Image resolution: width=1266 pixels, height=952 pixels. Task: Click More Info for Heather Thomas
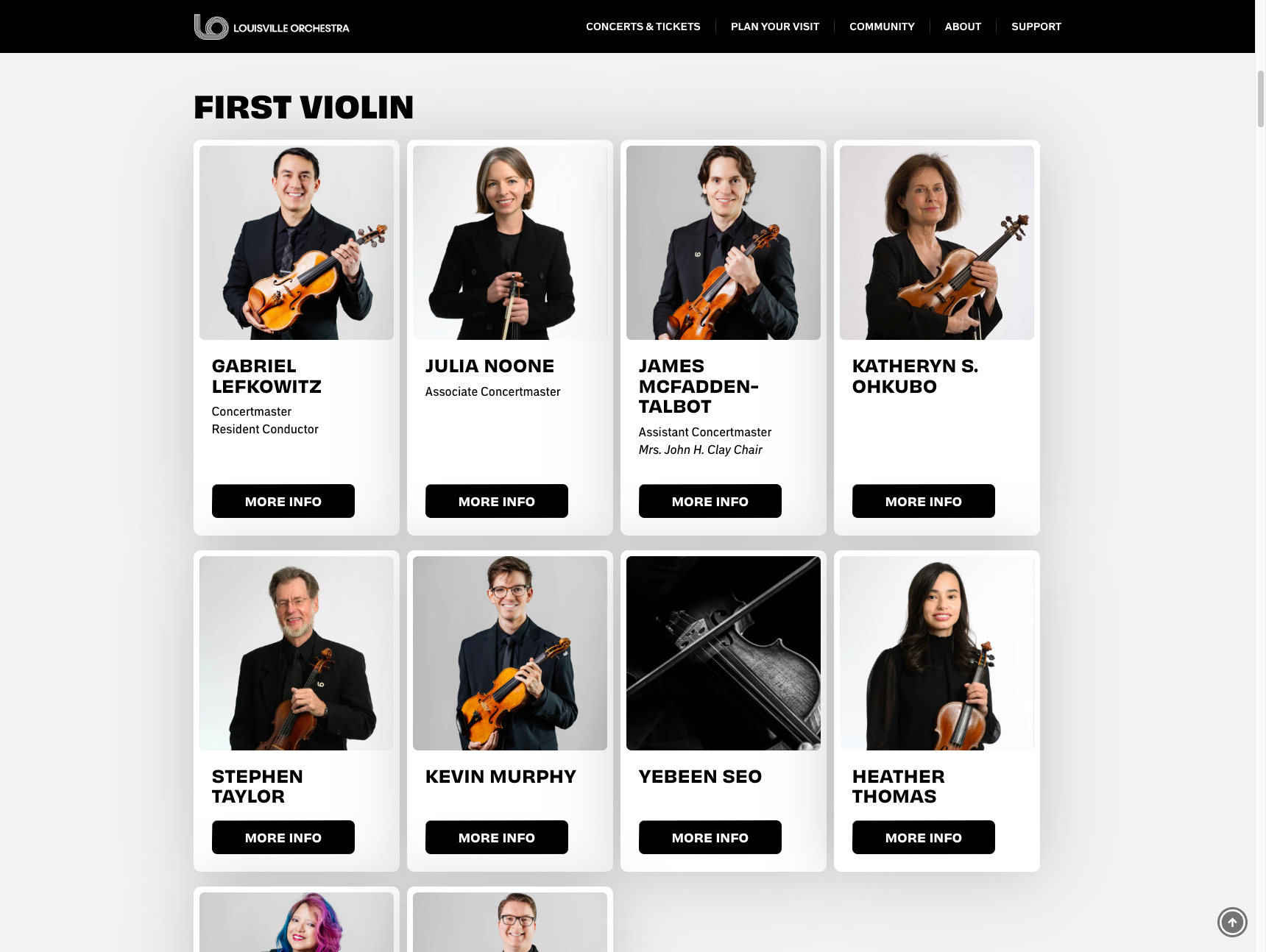[924, 837]
